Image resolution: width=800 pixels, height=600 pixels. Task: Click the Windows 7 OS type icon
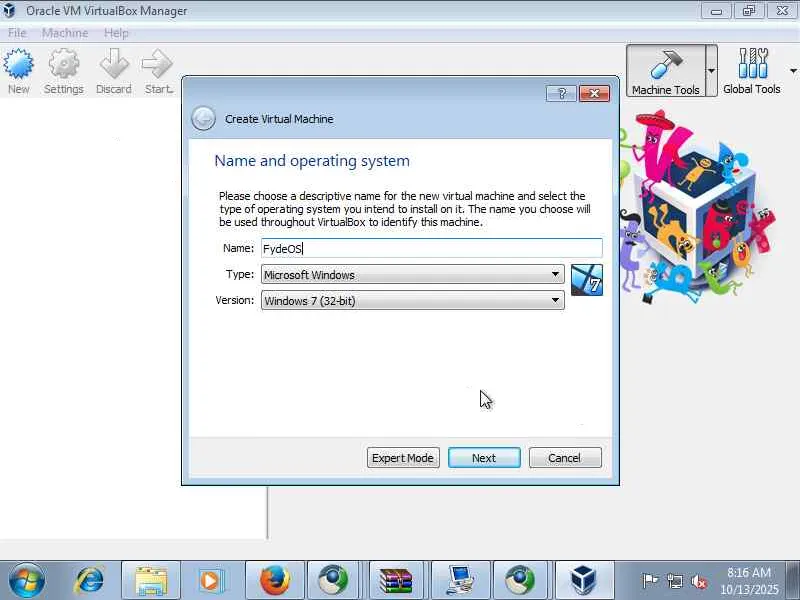click(x=587, y=280)
